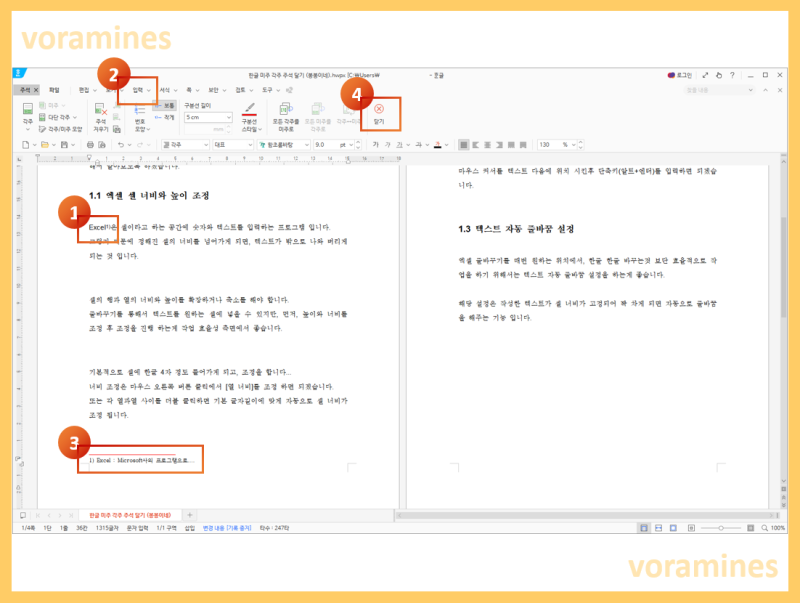Open 번호 모양 dropdown
Screen dimensions: 800x603
click(140, 119)
